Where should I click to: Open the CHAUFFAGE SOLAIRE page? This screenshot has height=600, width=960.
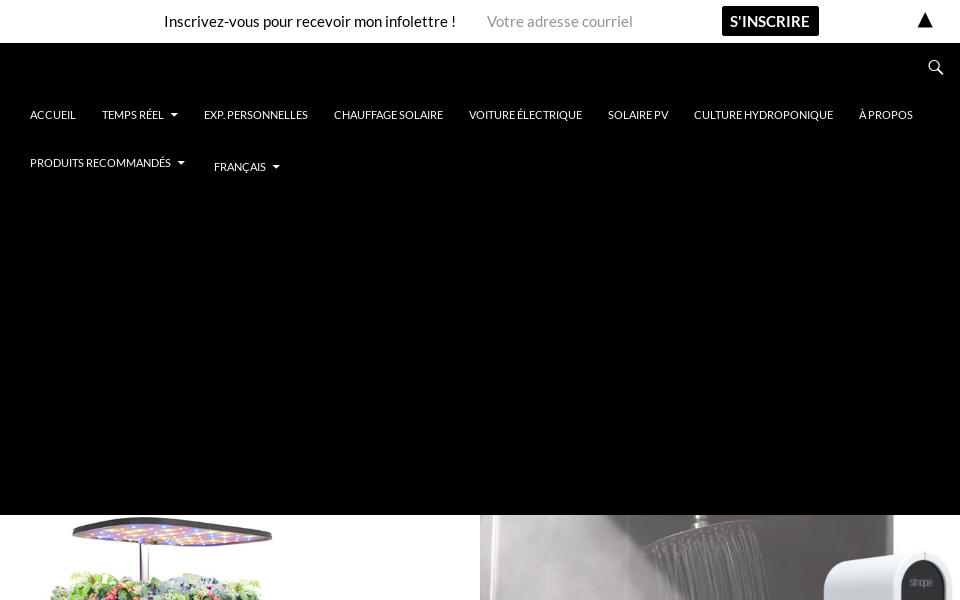pos(388,115)
